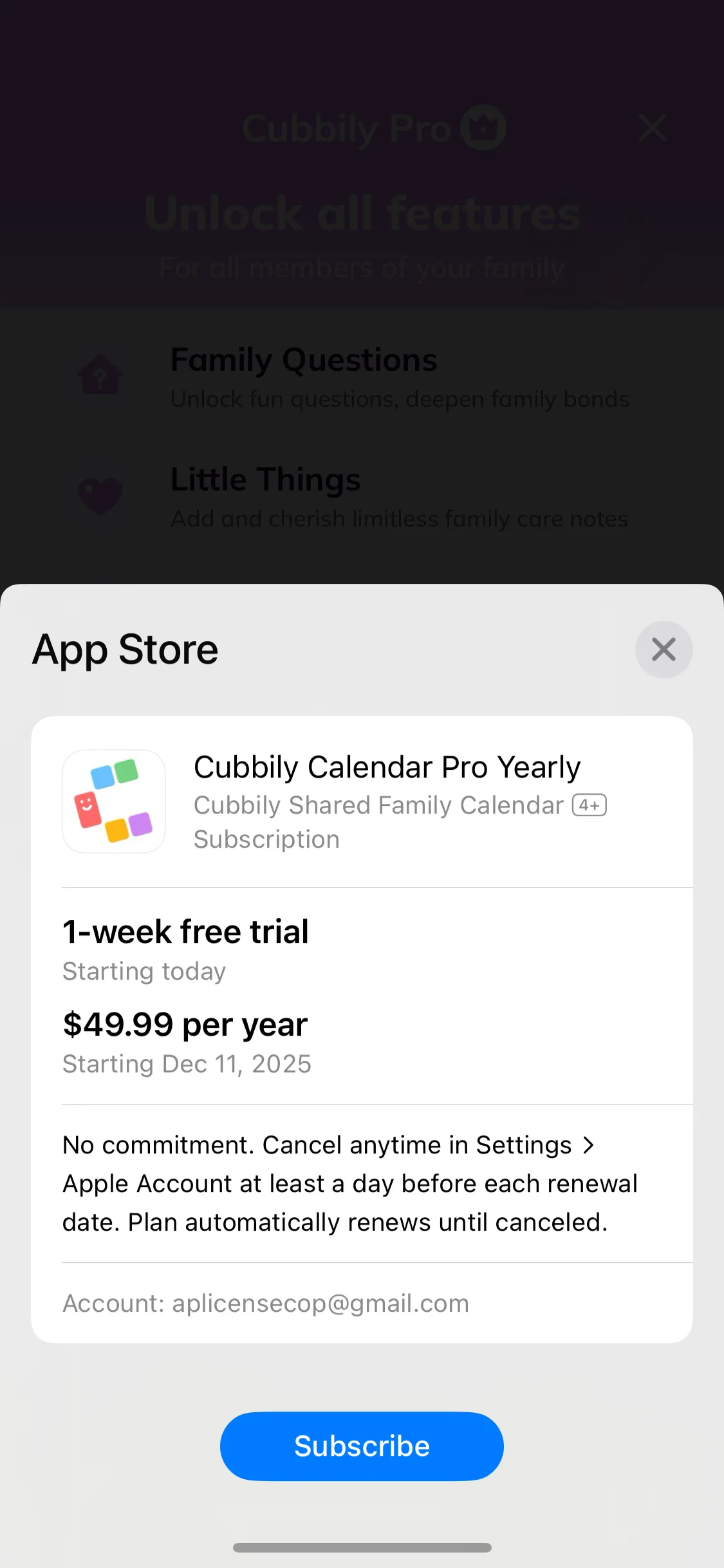Click the 4+ age rating badge
724x1568 pixels.
point(589,805)
